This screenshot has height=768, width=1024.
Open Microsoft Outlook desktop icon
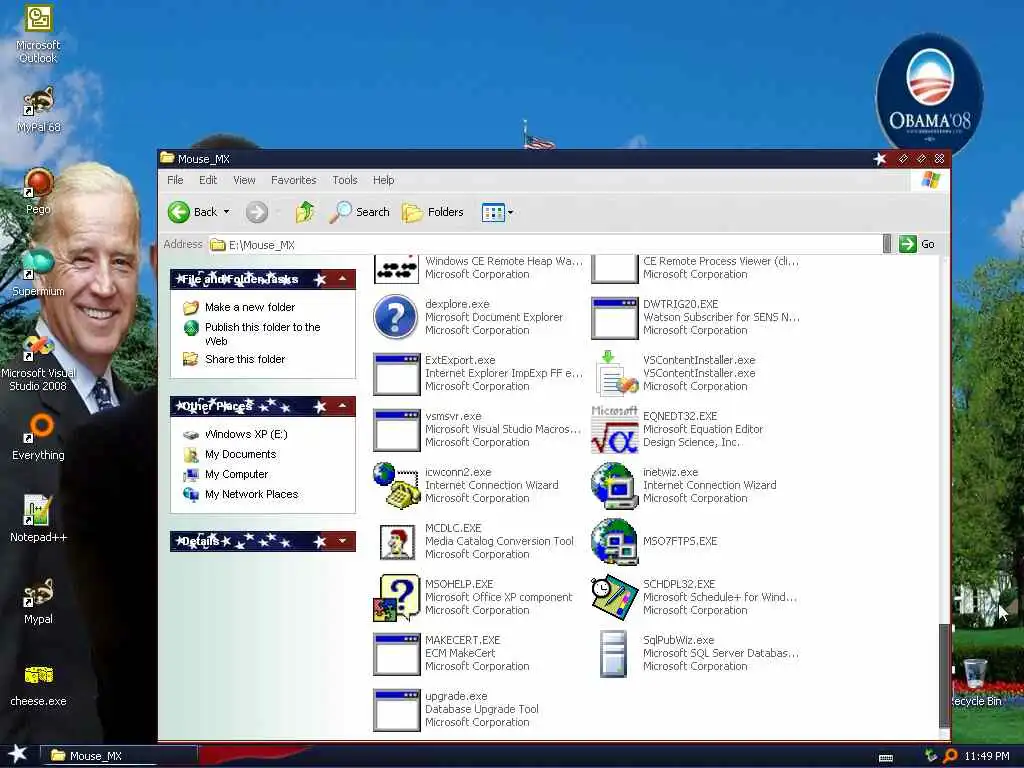(x=38, y=33)
